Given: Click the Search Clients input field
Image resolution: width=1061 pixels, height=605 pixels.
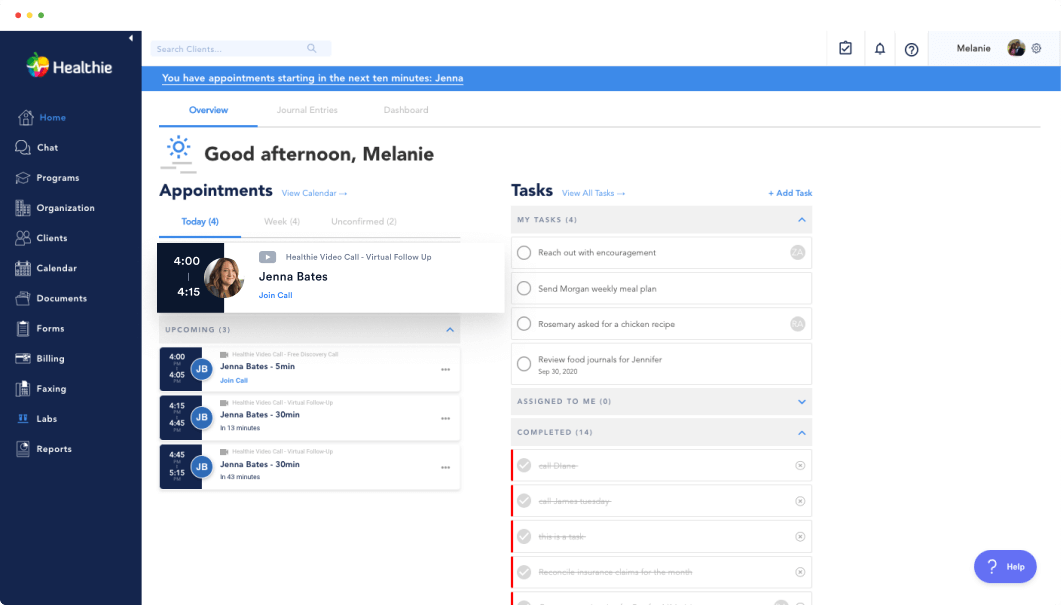Looking at the screenshot, I should point(230,49).
